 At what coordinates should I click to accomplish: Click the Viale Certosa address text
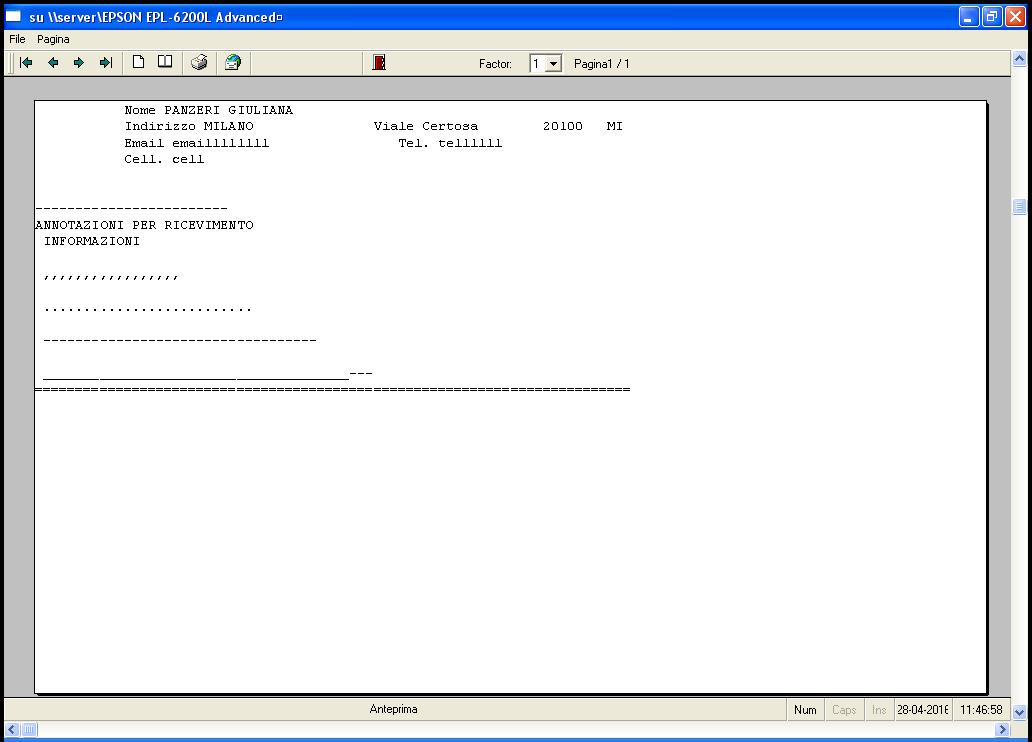[x=426, y=126]
